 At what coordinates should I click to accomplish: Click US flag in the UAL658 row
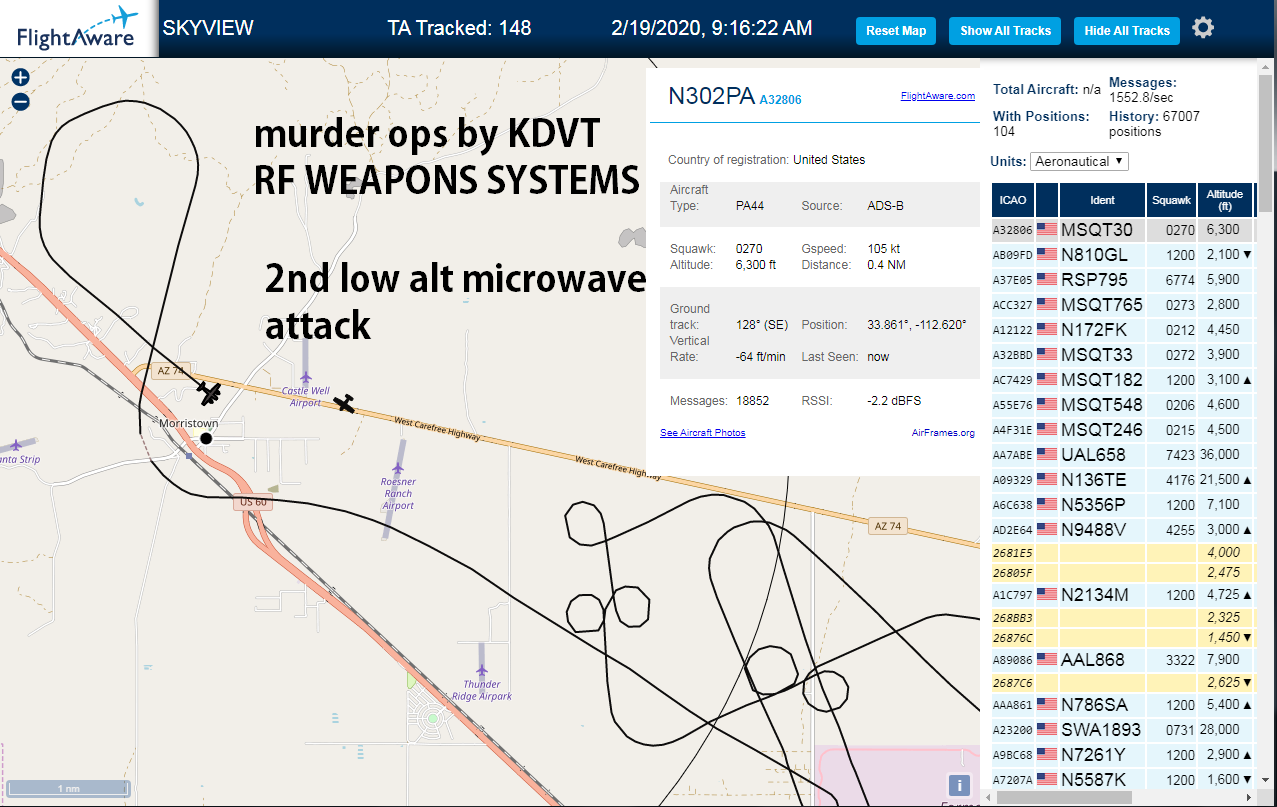[x=1047, y=455]
